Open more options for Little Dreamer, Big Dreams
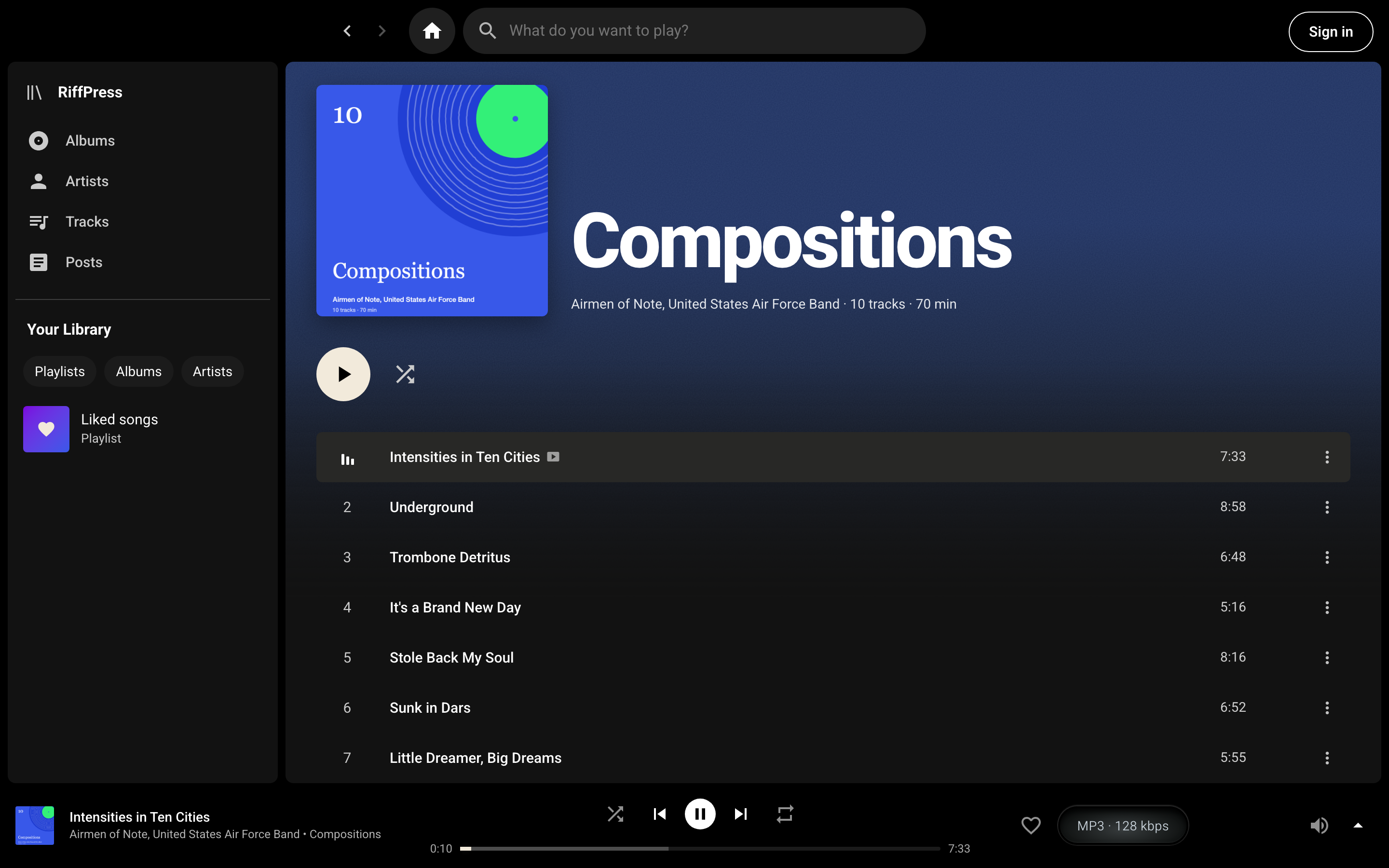Screen dimensions: 1389x868 1327,758
